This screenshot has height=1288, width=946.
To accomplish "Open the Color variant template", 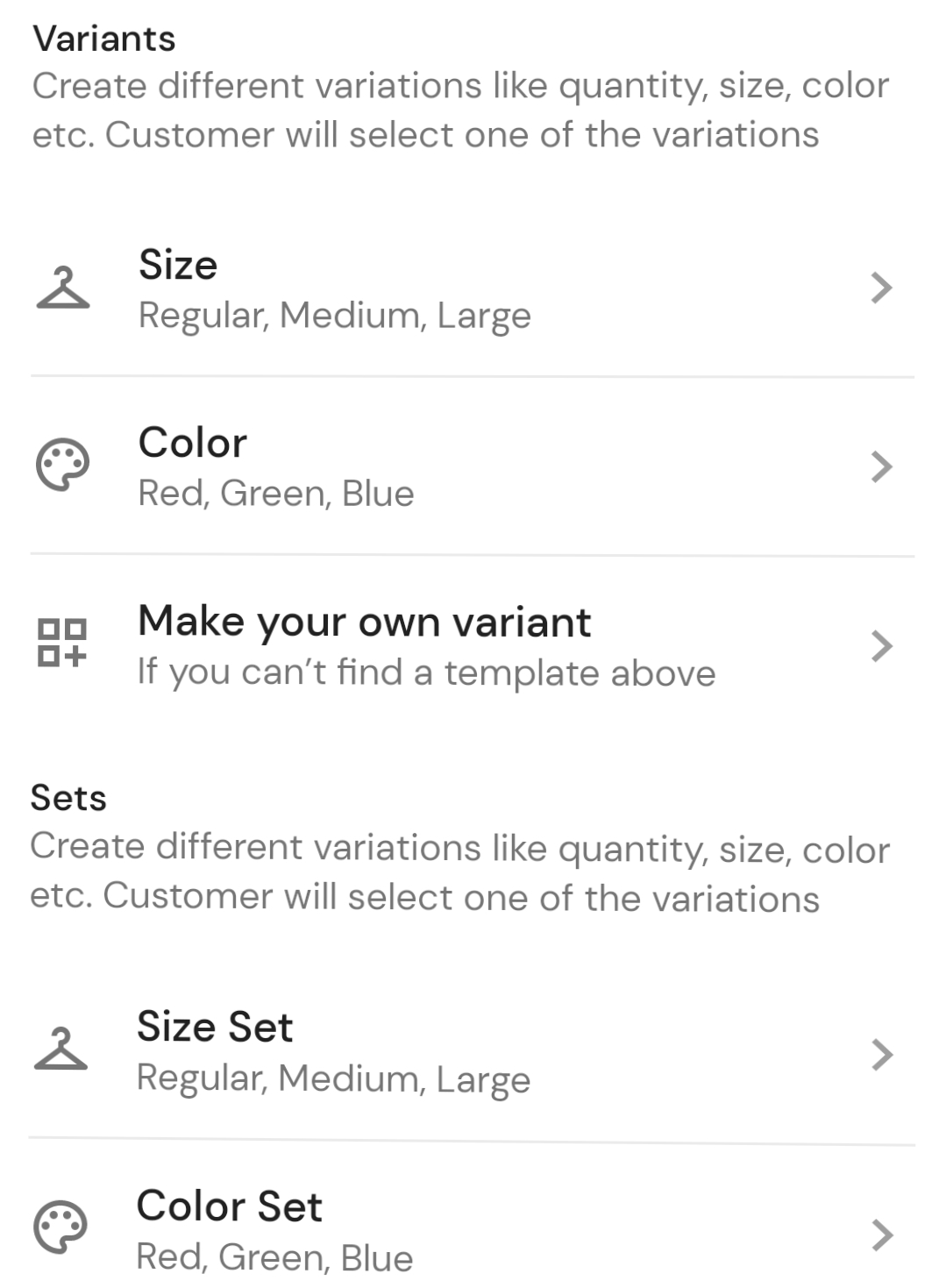I will click(x=473, y=466).
